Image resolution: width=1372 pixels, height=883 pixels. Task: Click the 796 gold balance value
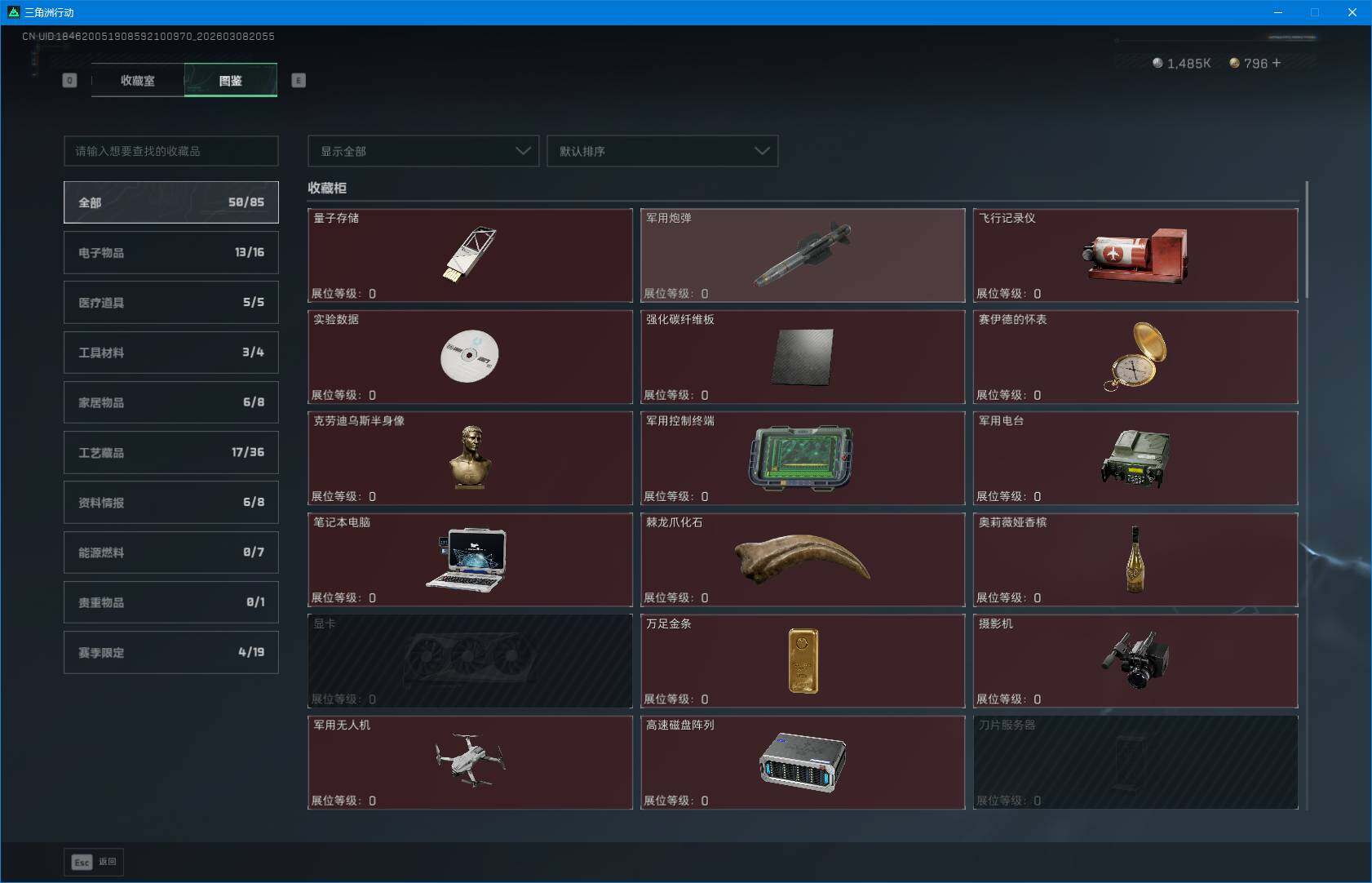pyautogui.click(x=1255, y=63)
